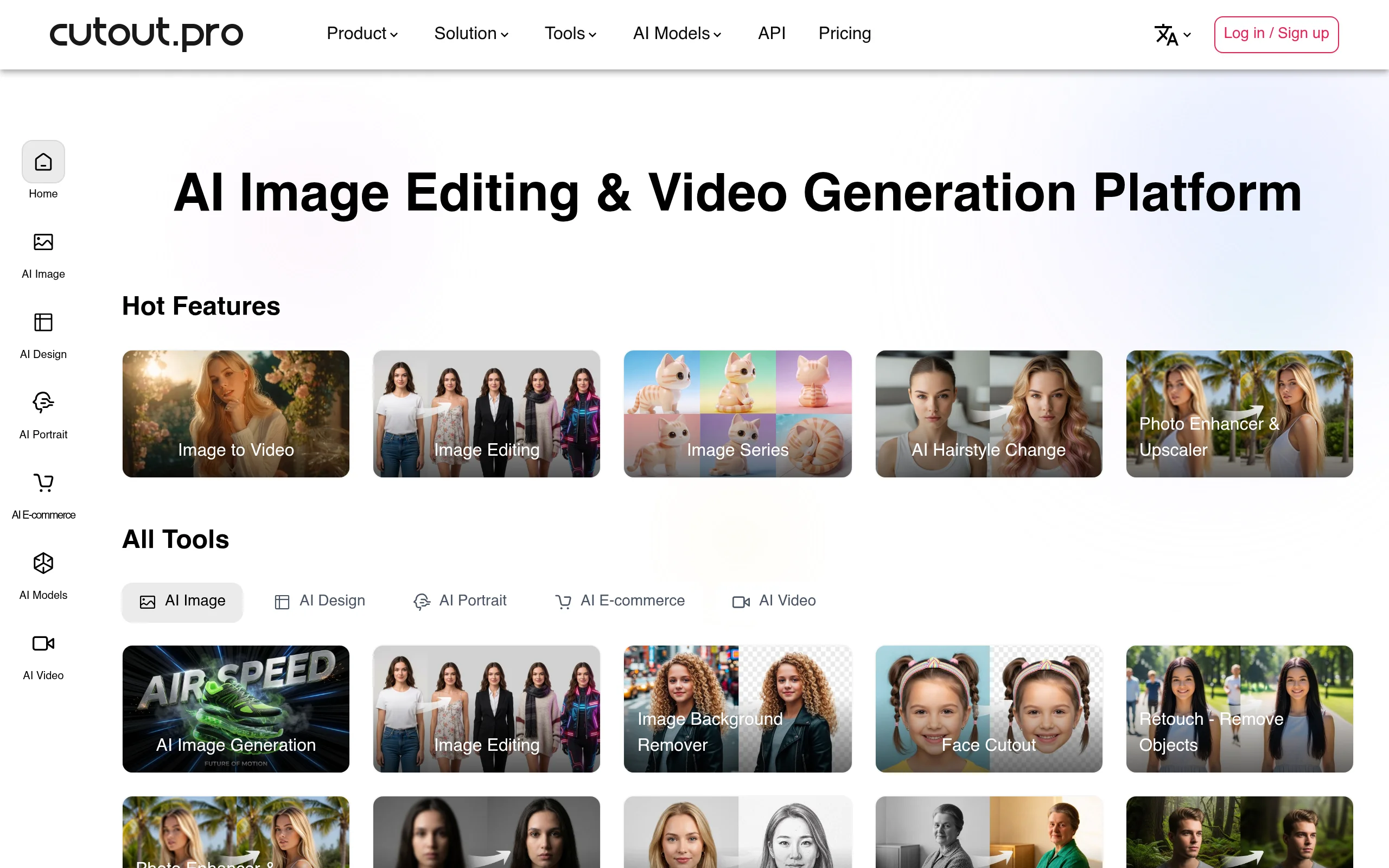Open AI Design sidebar icon
The width and height of the screenshot is (1389, 868).
[x=43, y=323]
